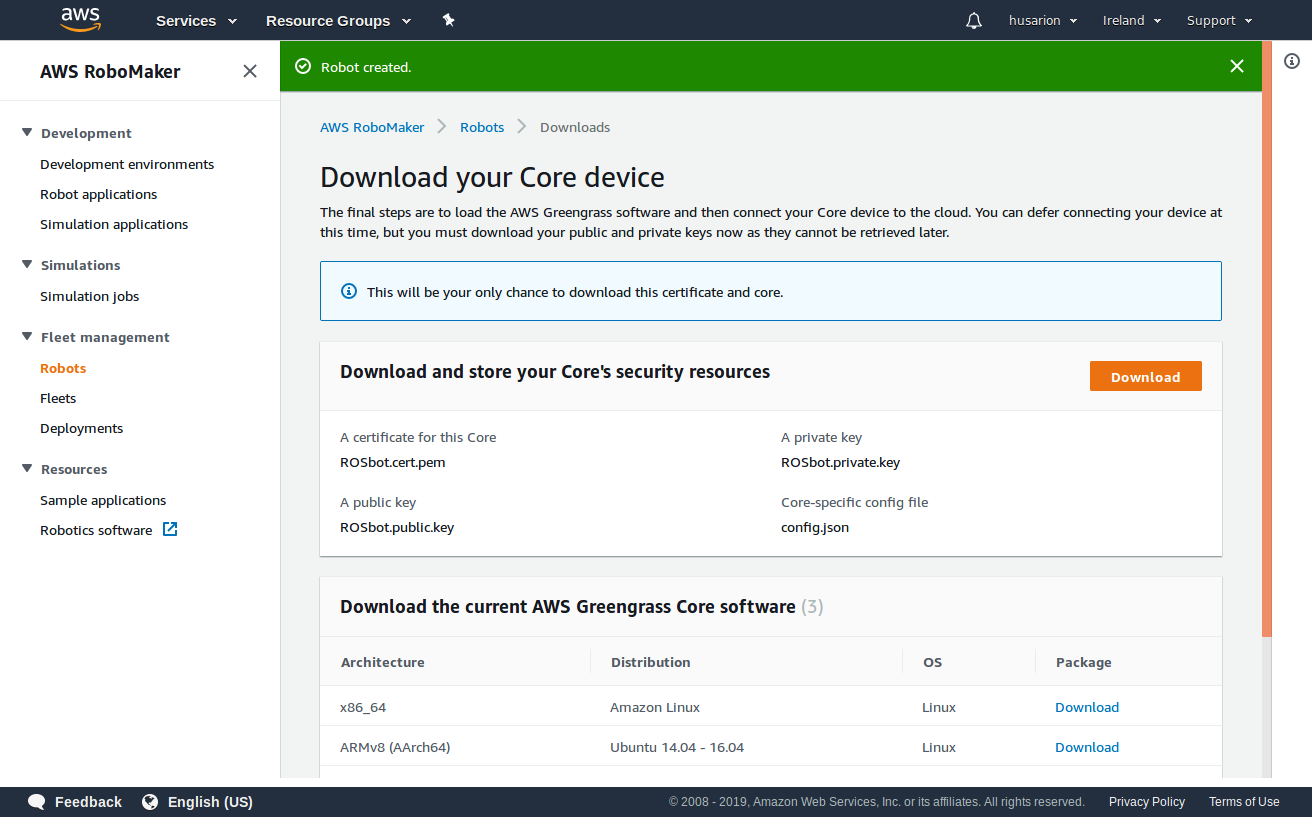Open the Ireland region selector
The height and width of the screenshot is (817, 1312).
1132,20
